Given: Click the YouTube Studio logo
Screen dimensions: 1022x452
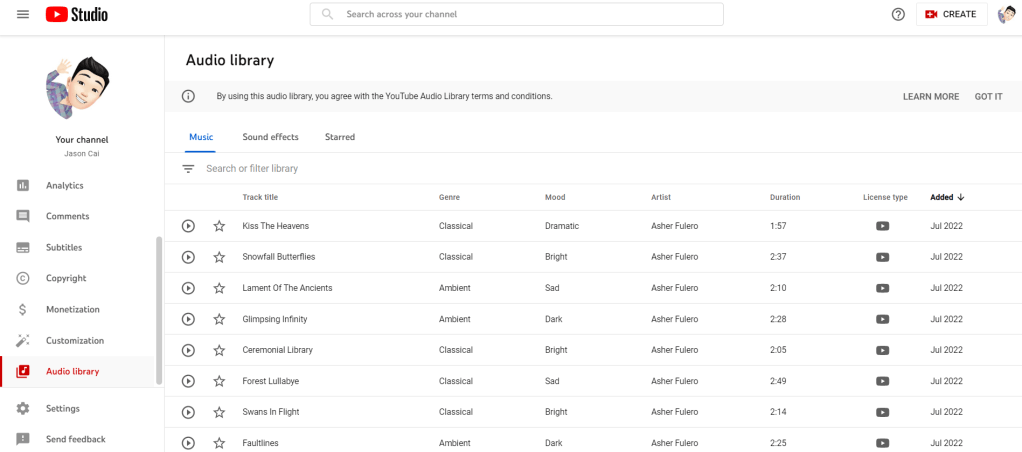Looking at the screenshot, I should [77, 14].
